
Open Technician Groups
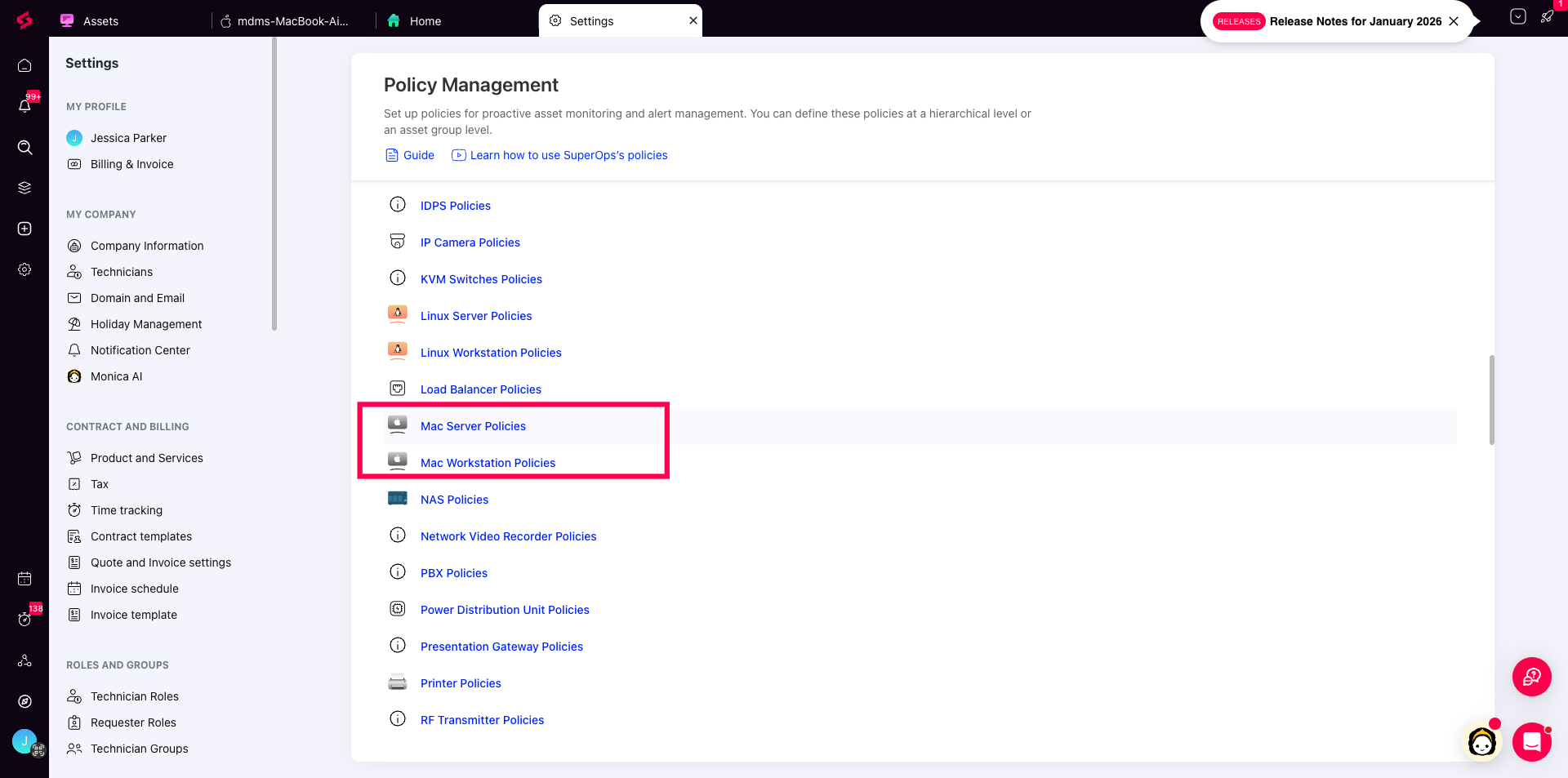click(x=140, y=749)
